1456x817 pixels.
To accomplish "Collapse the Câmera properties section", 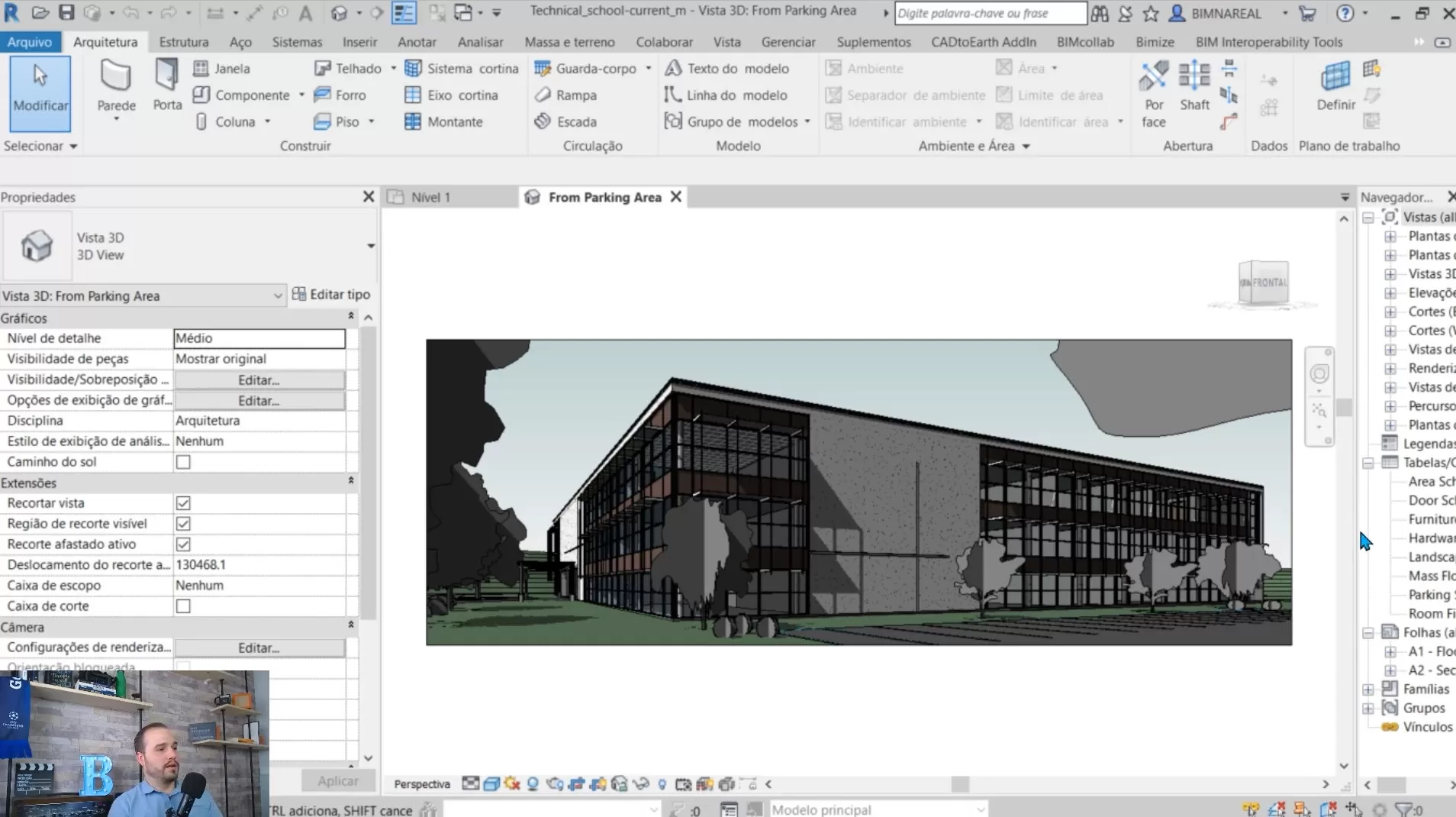I will pos(351,625).
